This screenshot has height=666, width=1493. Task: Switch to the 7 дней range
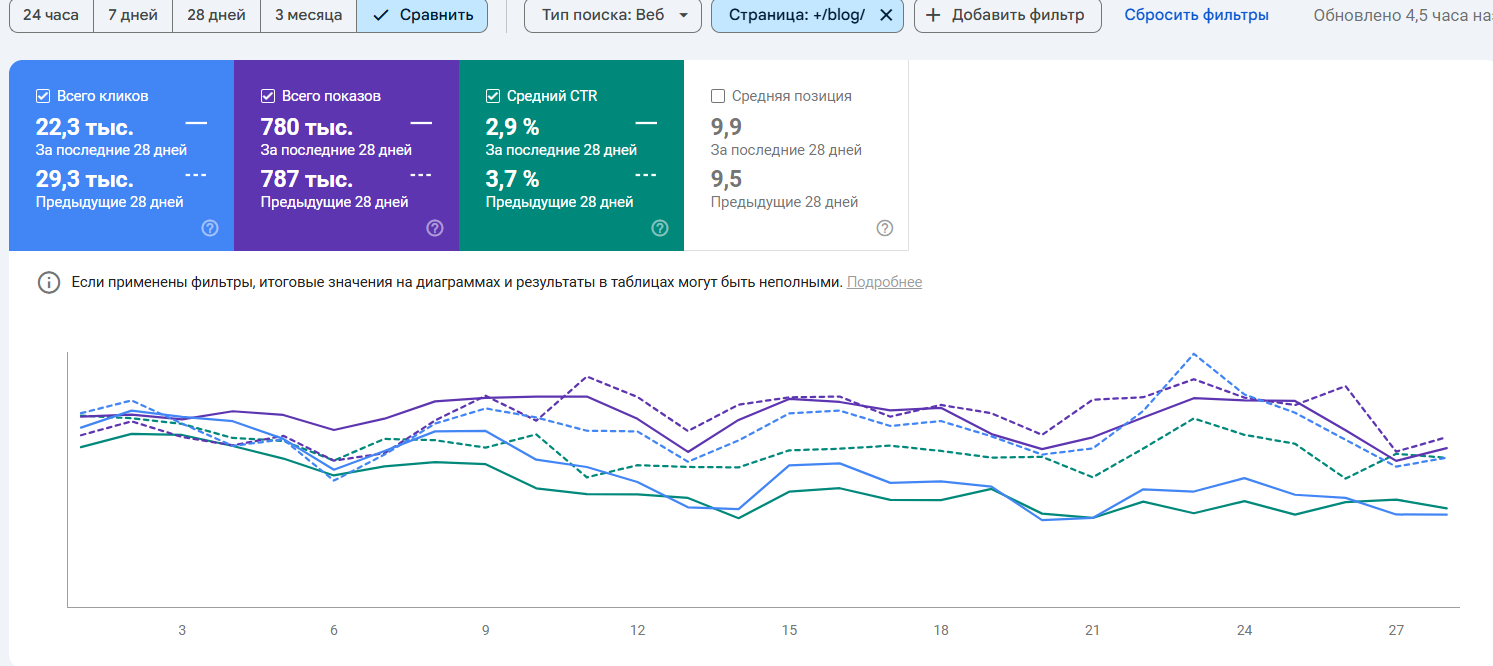133,15
